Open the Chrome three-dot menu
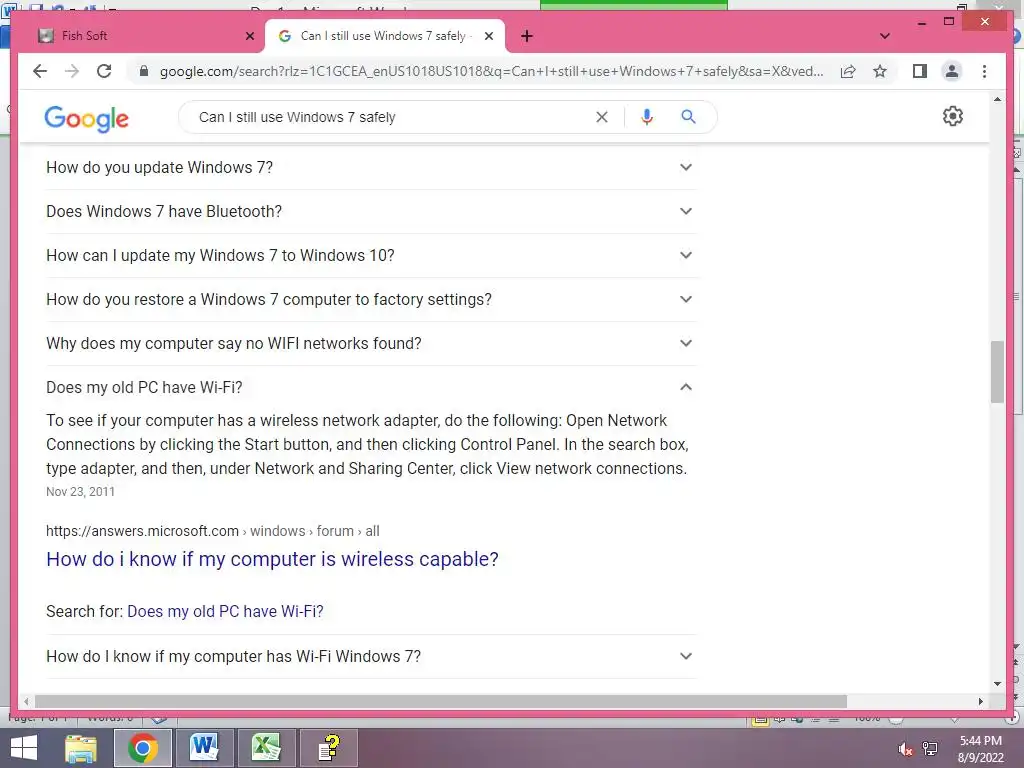This screenshot has height=768, width=1024. coord(984,71)
